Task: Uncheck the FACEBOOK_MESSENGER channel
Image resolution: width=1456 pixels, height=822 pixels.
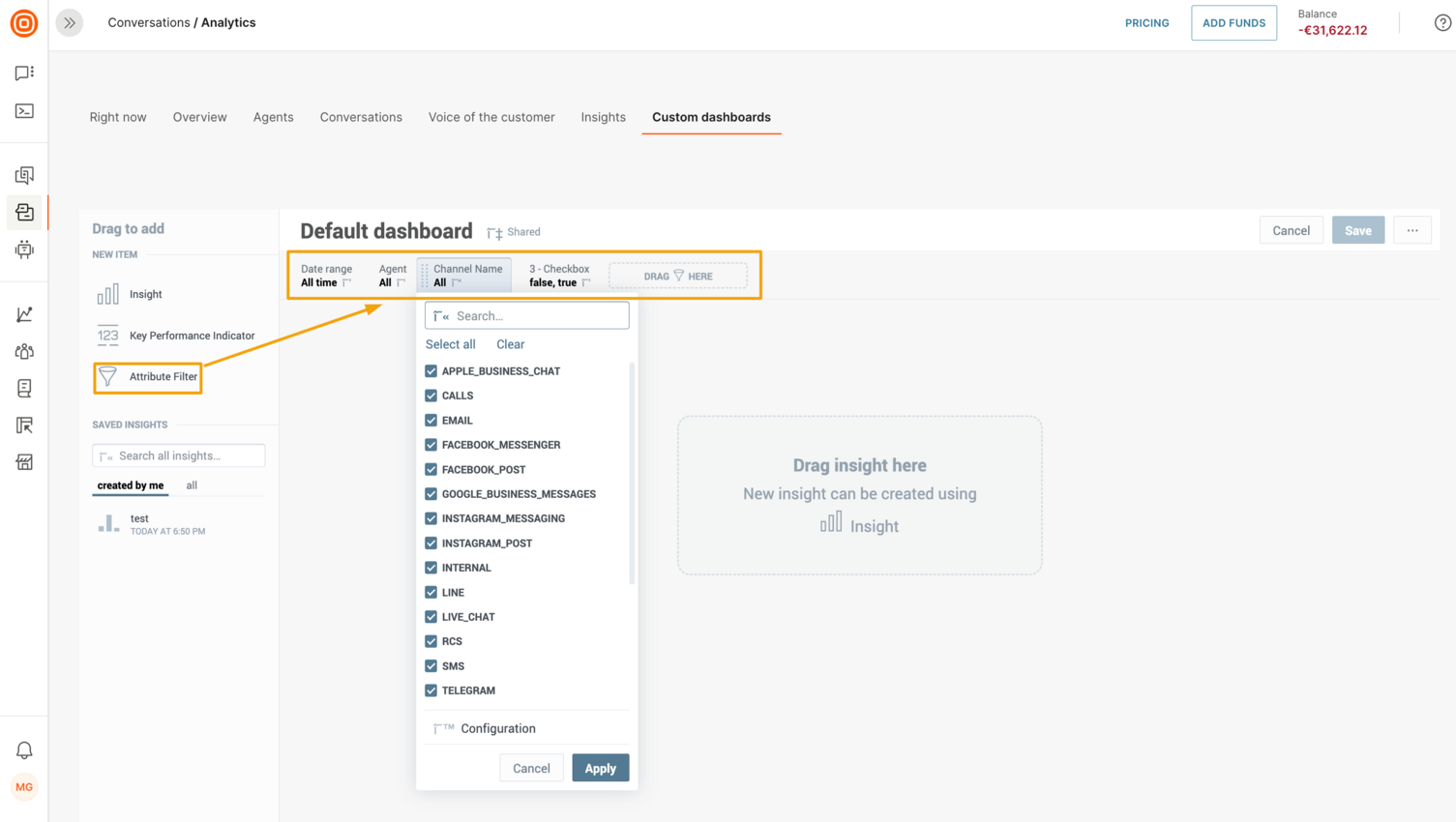Action: [431, 445]
